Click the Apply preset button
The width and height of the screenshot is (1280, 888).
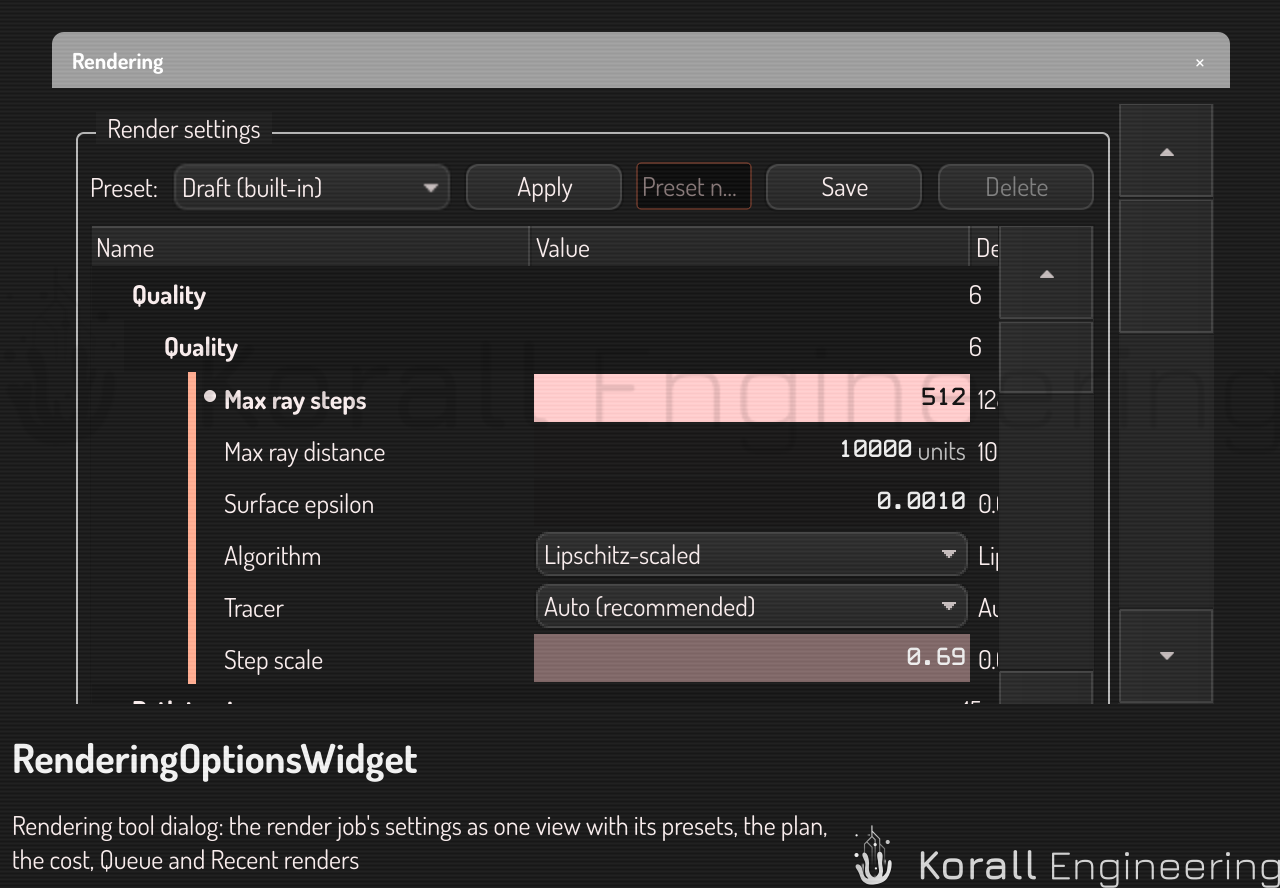coord(544,187)
